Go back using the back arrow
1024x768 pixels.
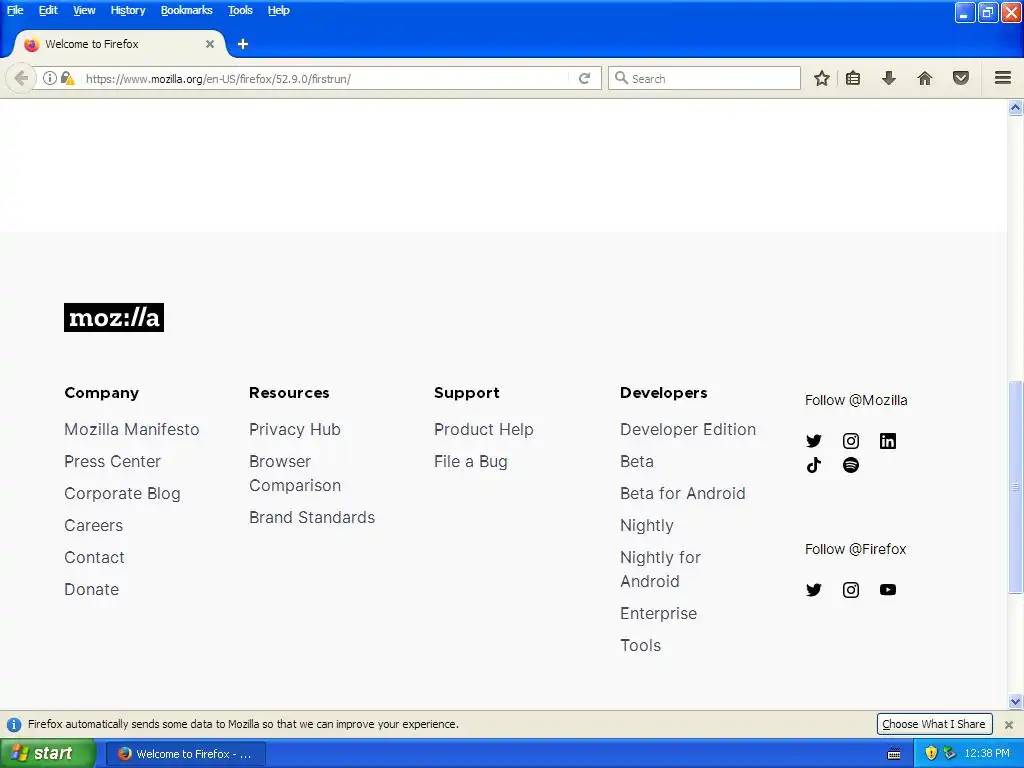pos(20,78)
